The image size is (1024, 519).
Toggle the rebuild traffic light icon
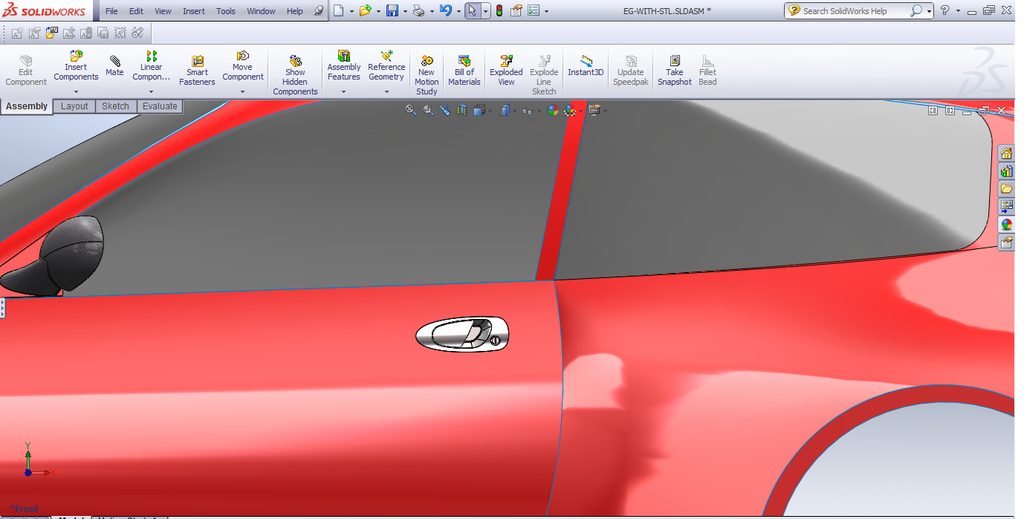[500, 11]
